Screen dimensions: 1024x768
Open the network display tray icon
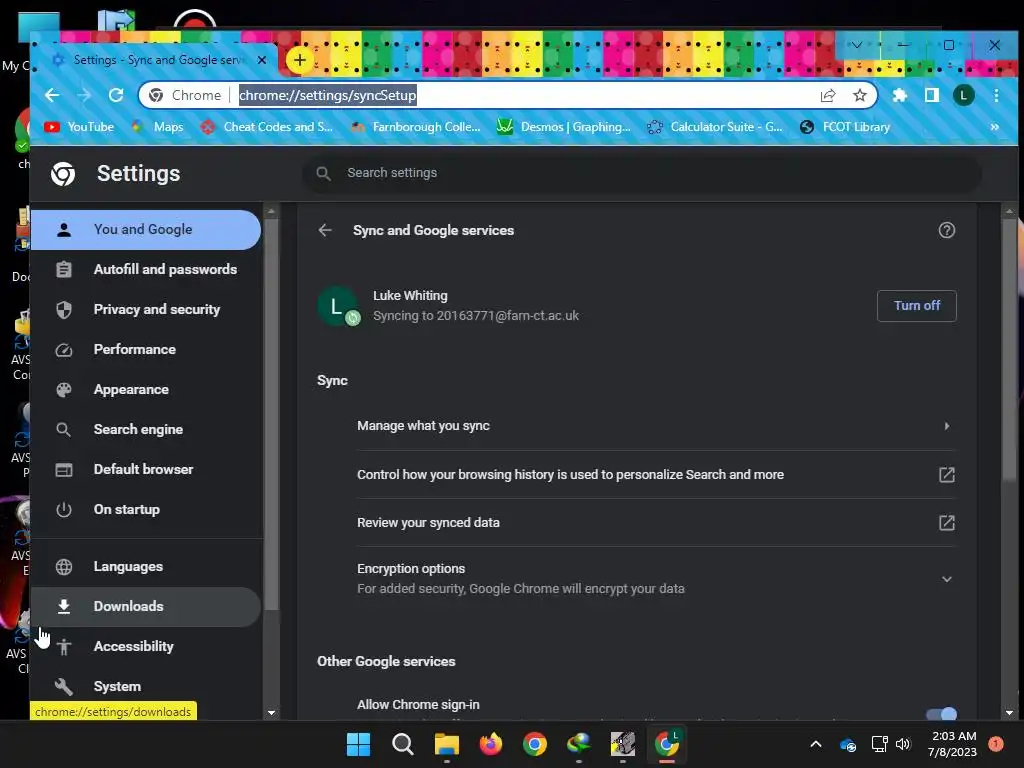tap(879, 744)
